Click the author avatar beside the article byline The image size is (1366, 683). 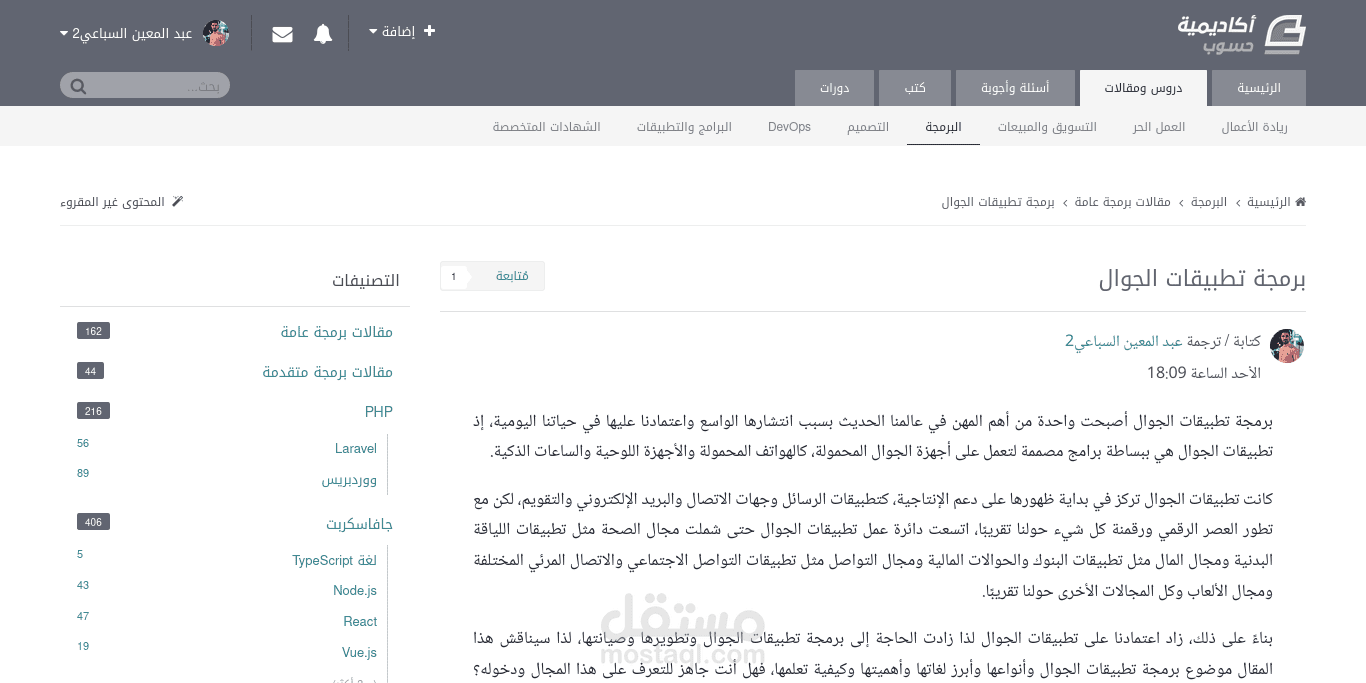point(1287,346)
